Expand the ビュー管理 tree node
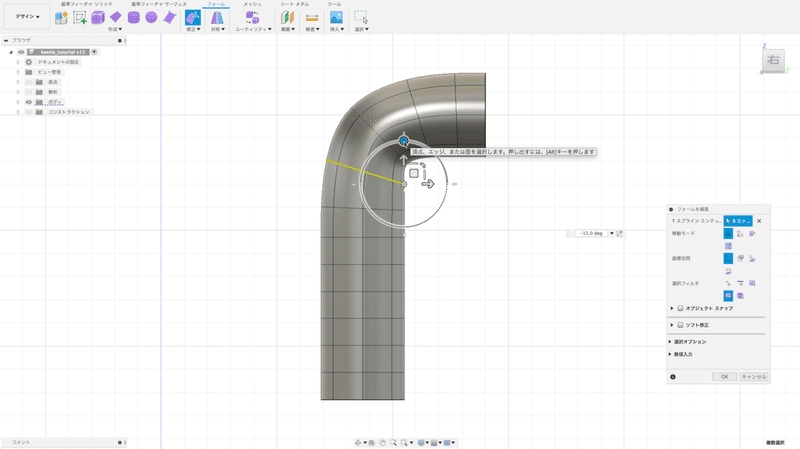Screen dimensions: 800x449 18,72
